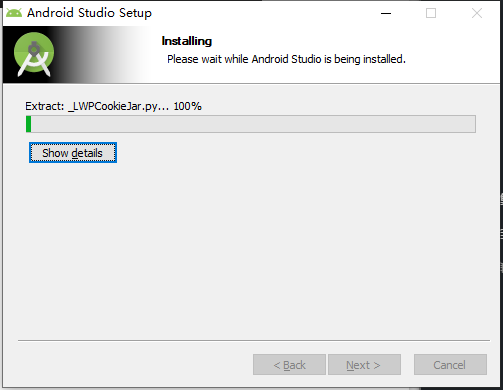Close the Android Studio Setup dialog
This screenshot has height=390, width=503.
[x=477, y=13]
